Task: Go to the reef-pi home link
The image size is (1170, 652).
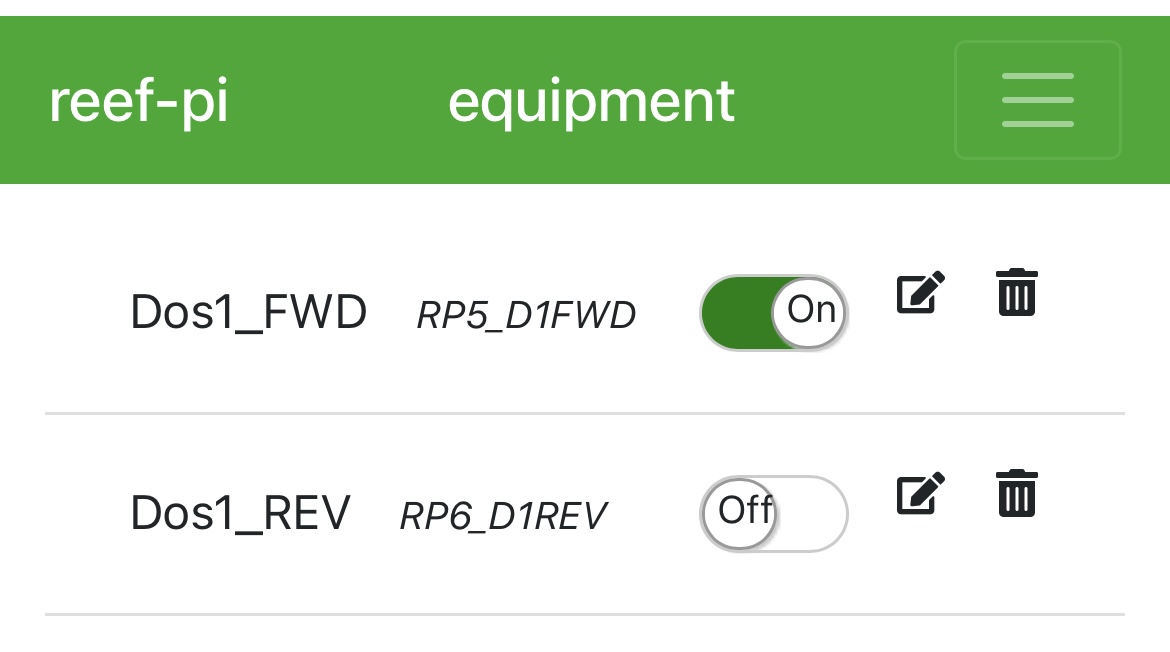Action: pyautogui.click(x=138, y=101)
